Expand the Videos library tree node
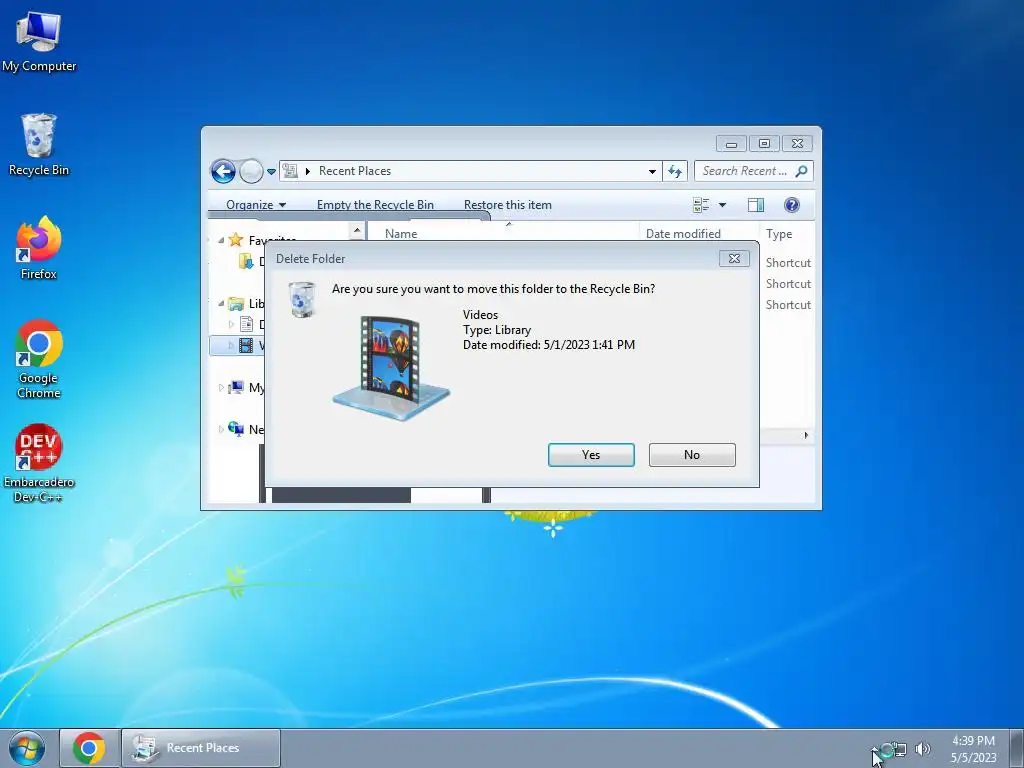The width and height of the screenshot is (1024, 768). tap(231, 345)
